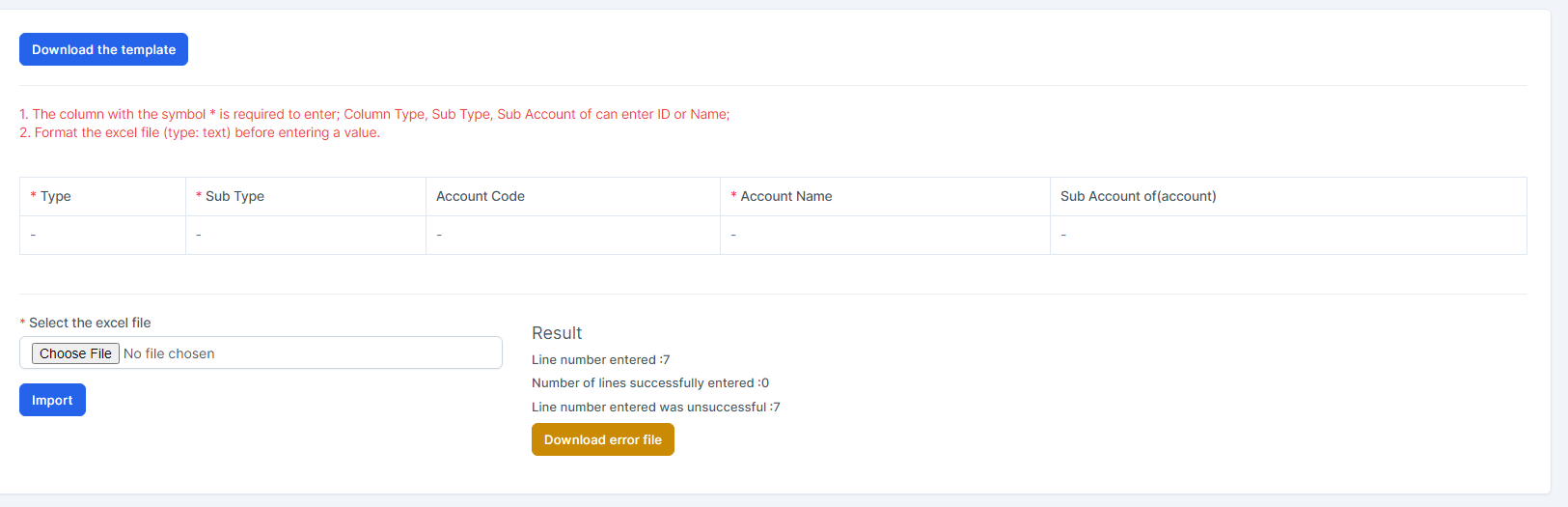Click the Import button
Image resolution: width=1568 pixels, height=507 pixels.
(x=52, y=400)
